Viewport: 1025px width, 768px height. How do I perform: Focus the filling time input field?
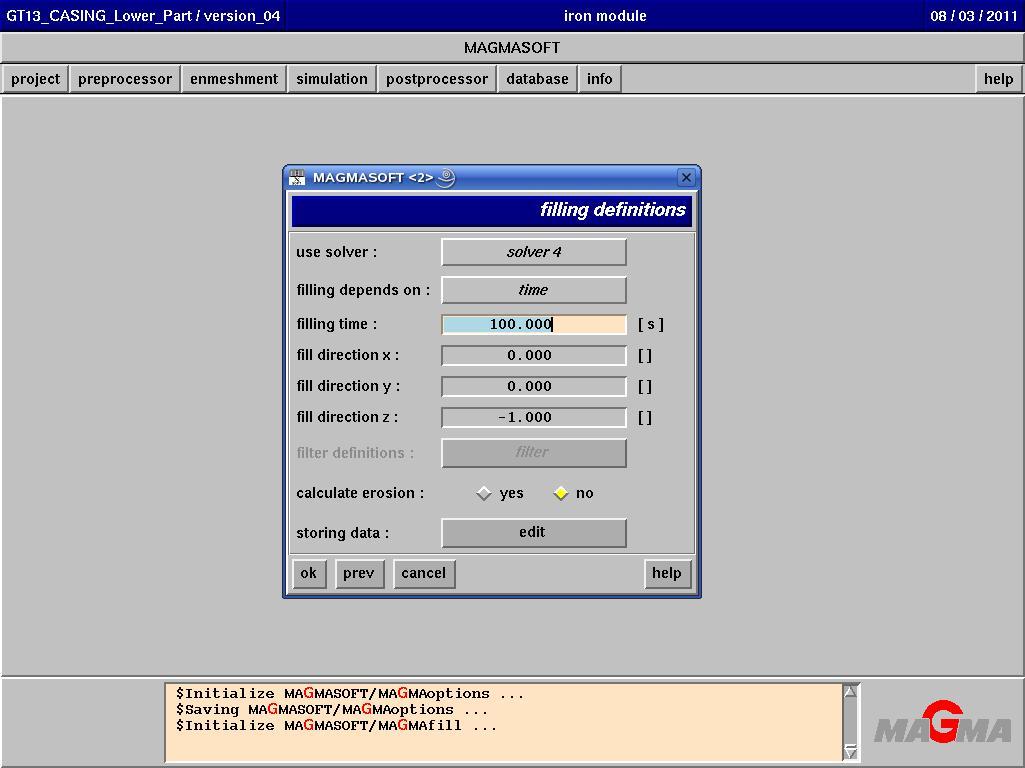[534, 324]
